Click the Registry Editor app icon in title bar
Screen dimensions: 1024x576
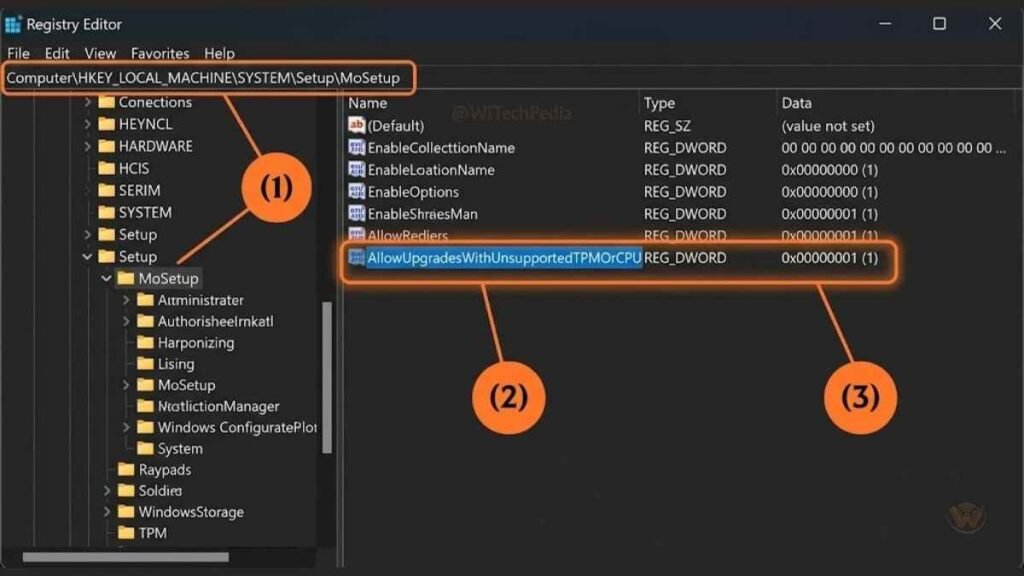pos(13,24)
